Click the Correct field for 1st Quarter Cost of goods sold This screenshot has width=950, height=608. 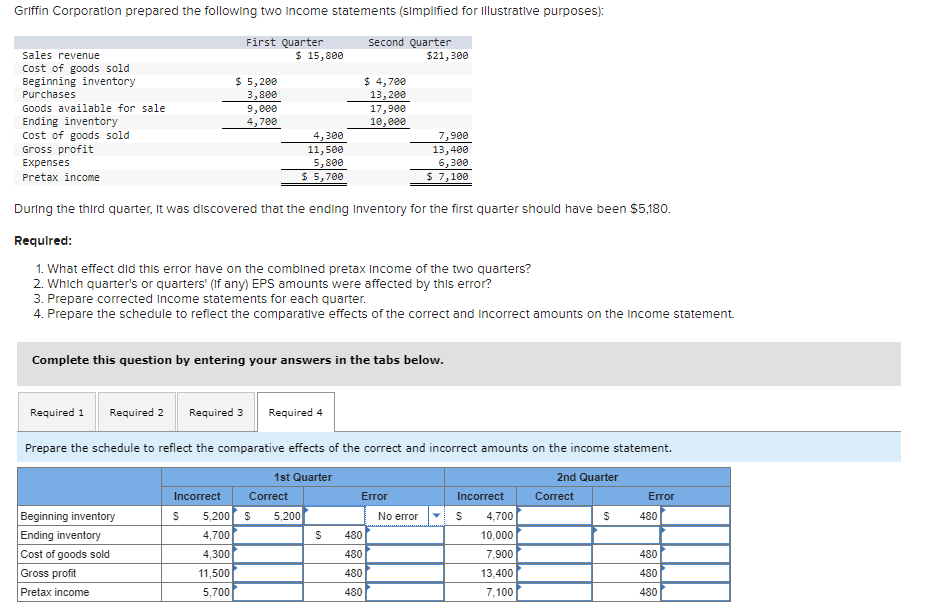(270, 553)
